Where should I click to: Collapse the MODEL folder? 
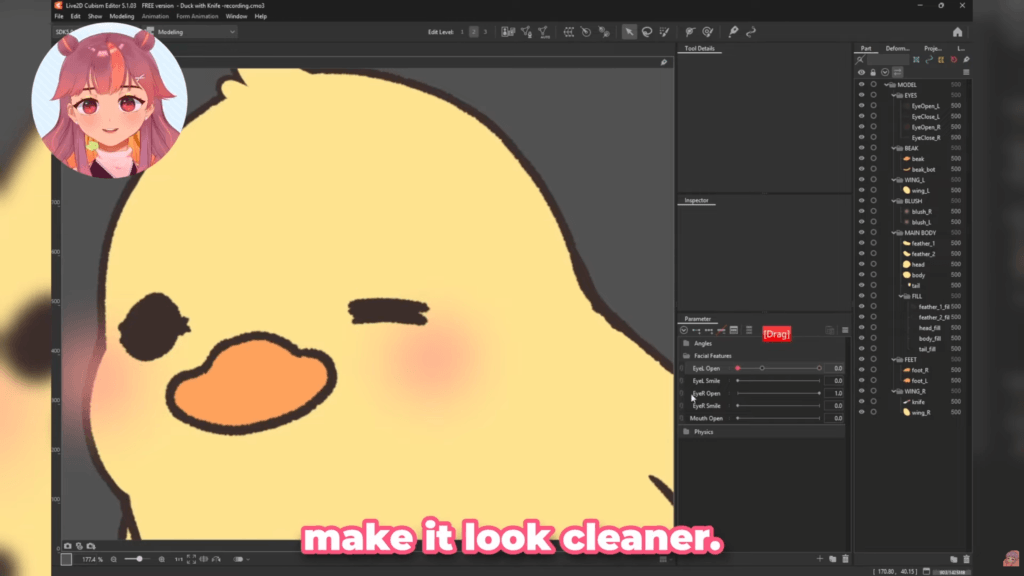coord(886,85)
